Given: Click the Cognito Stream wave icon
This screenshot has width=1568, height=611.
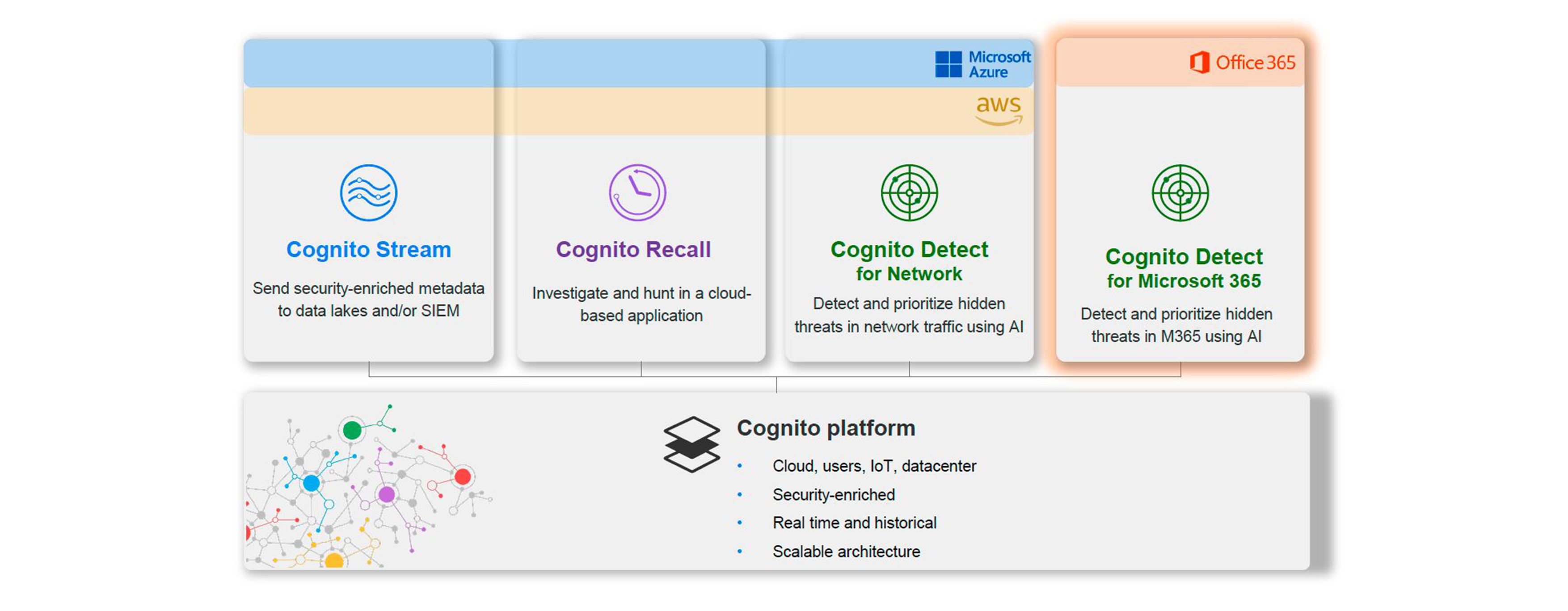Looking at the screenshot, I should tap(368, 193).
